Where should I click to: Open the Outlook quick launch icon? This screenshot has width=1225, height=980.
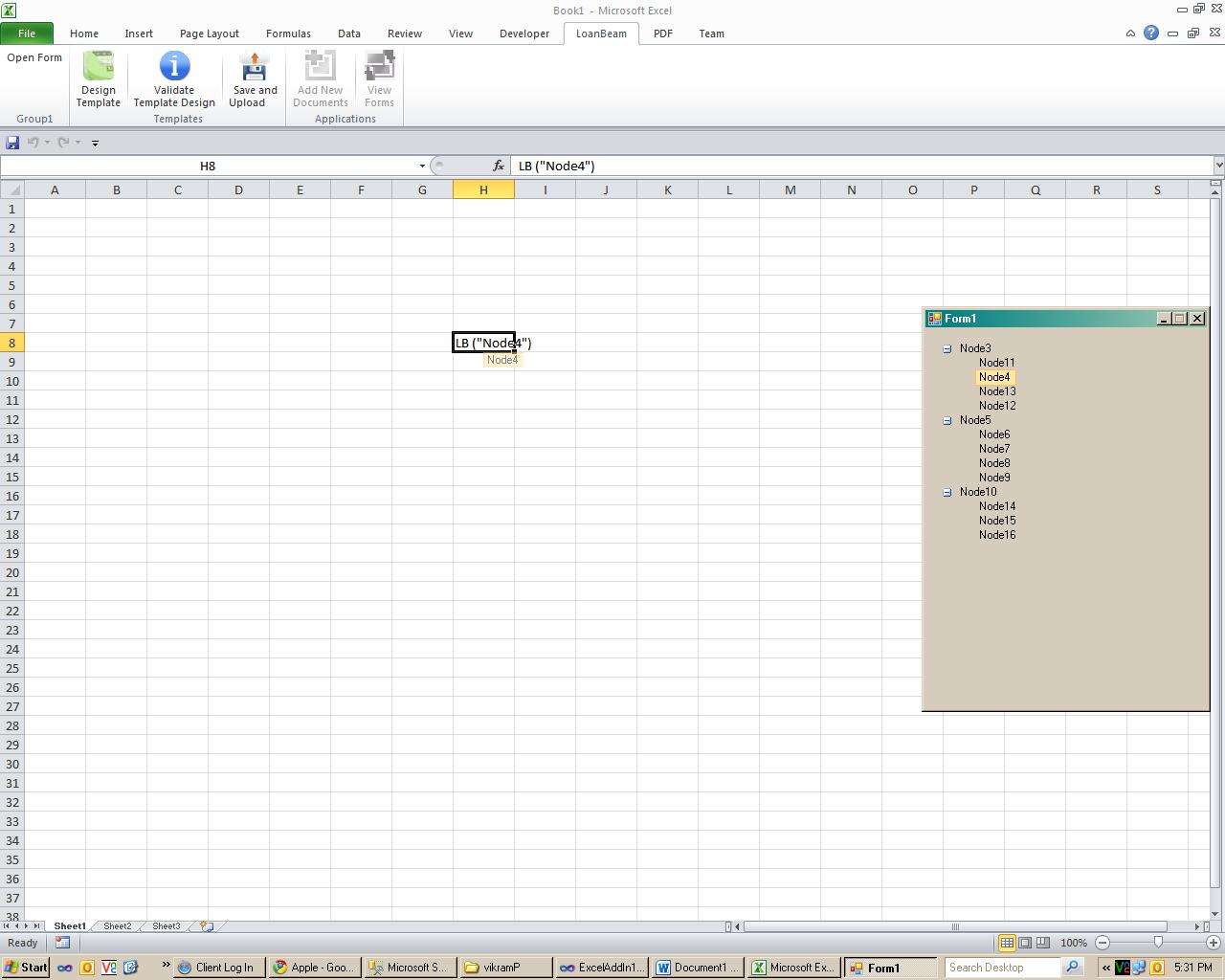click(87, 968)
